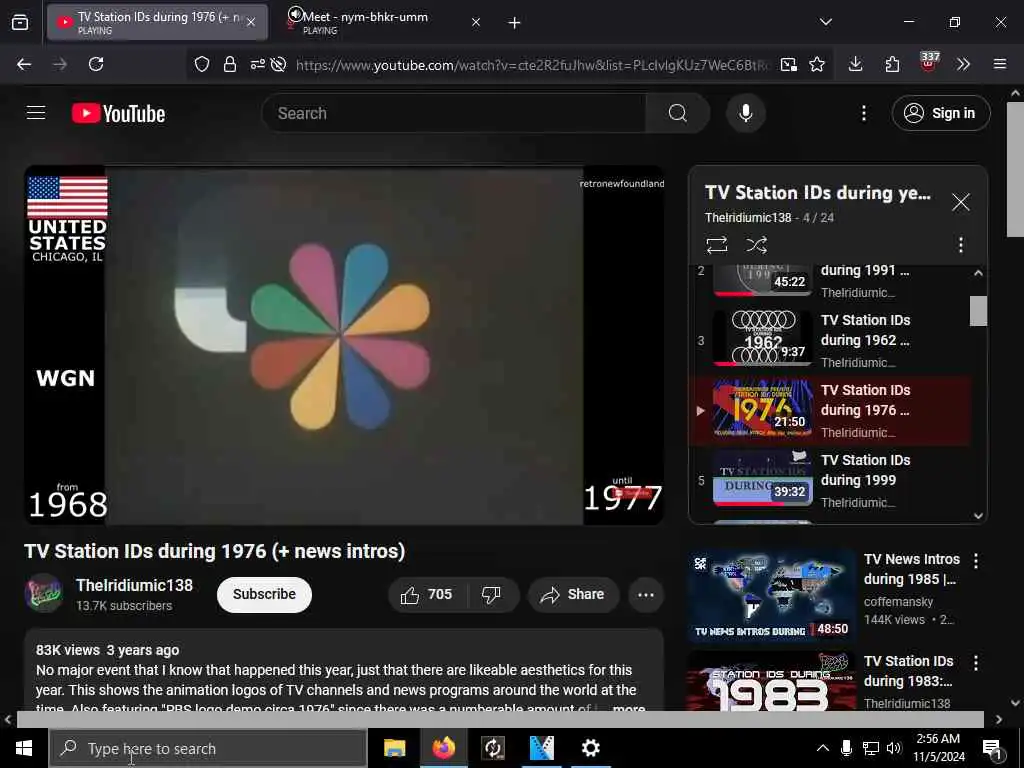Open the extension showing the 337 badge
The image size is (1024, 768).
click(929, 63)
